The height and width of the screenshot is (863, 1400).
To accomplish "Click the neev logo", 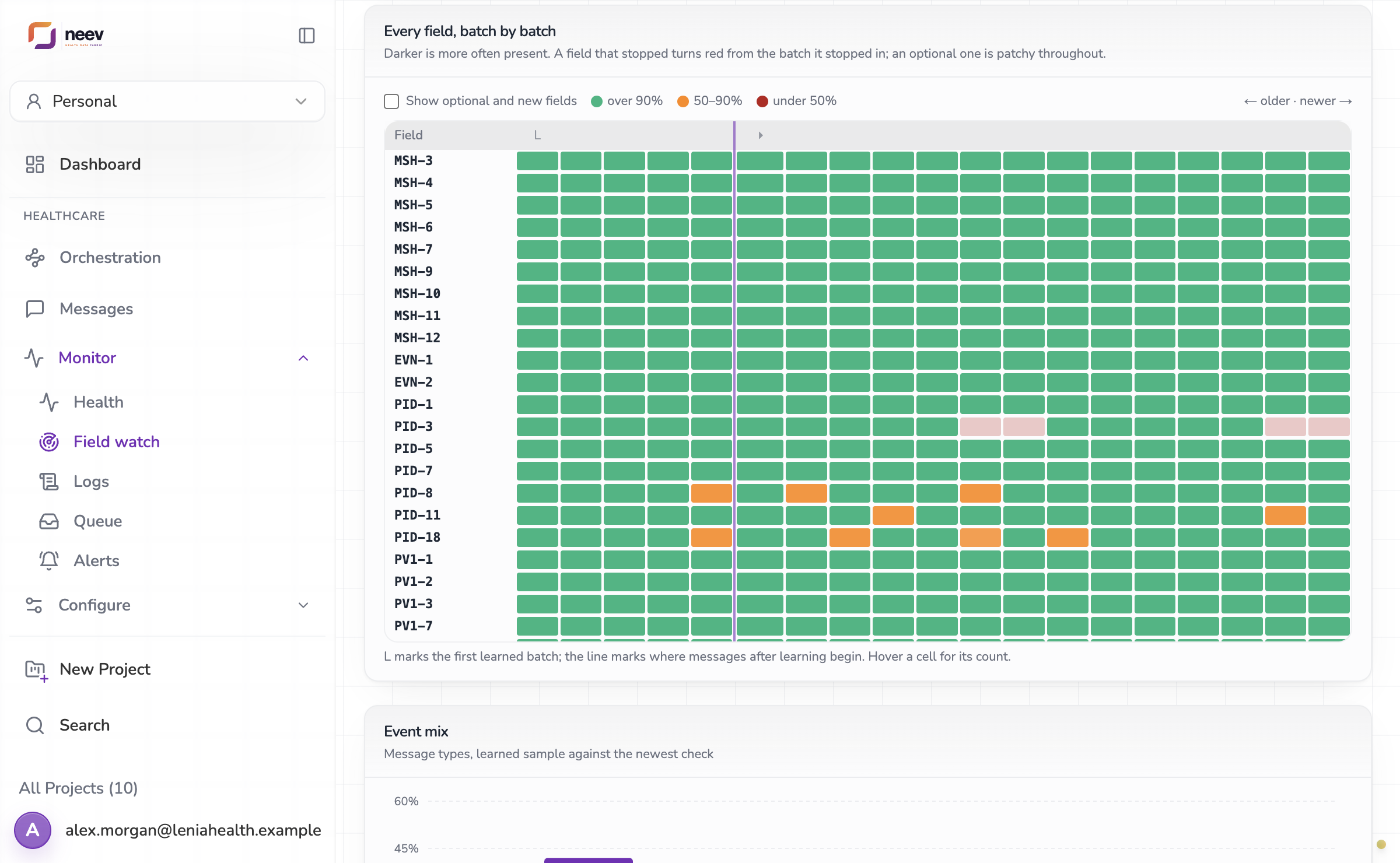I will coord(66,36).
